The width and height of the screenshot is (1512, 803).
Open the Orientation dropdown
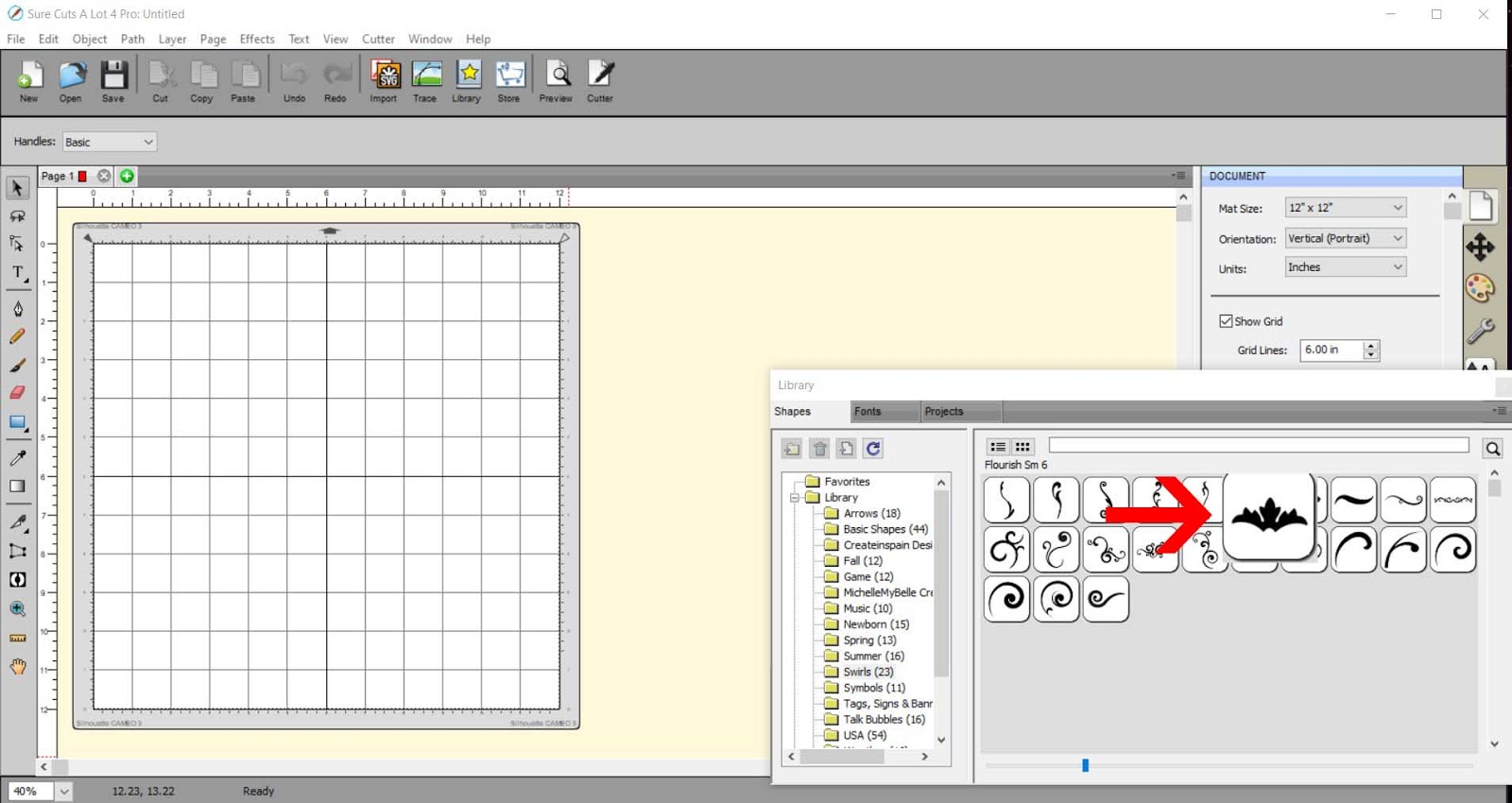pos(1346,238)
